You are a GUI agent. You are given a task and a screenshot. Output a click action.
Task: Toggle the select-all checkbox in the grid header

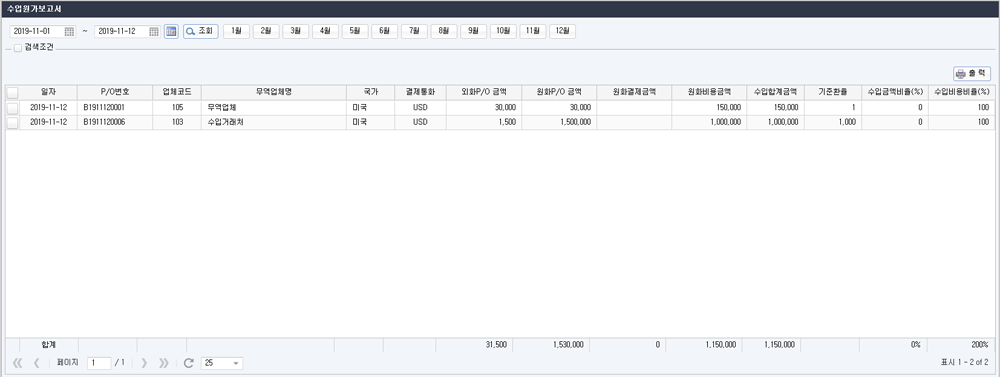tap(12, 92)
